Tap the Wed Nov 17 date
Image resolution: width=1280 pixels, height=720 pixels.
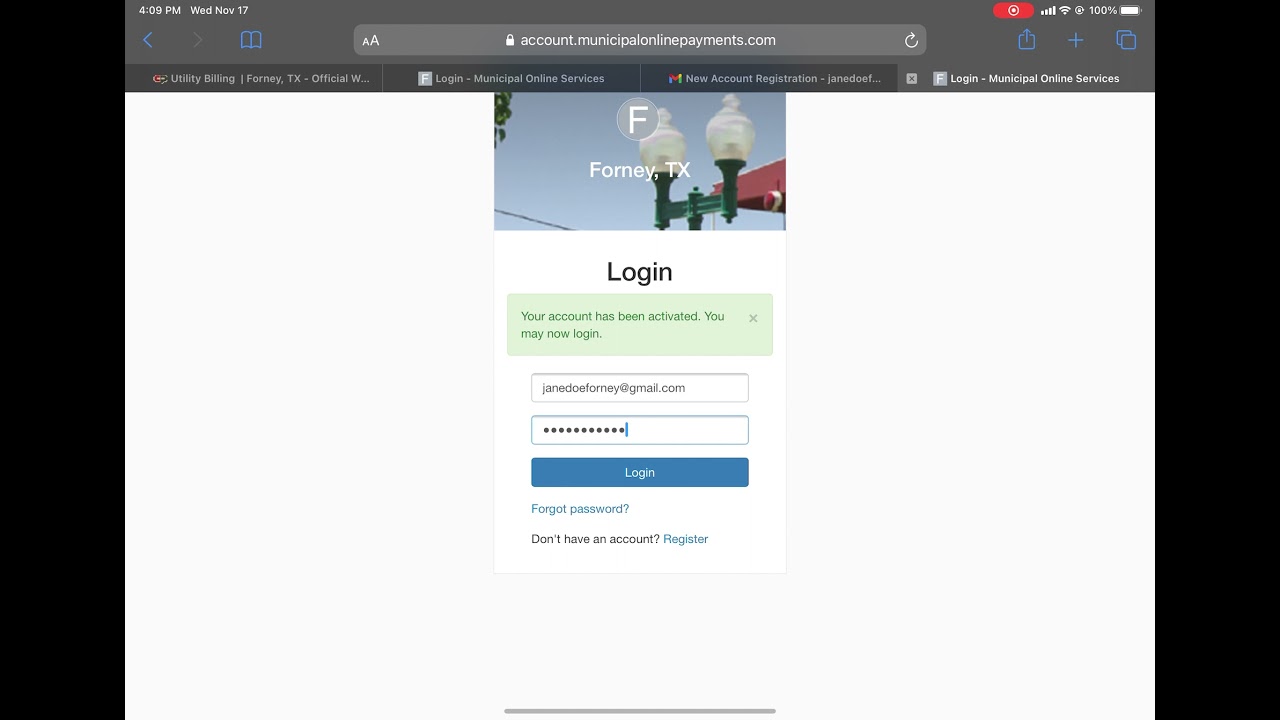pos(219,10)
